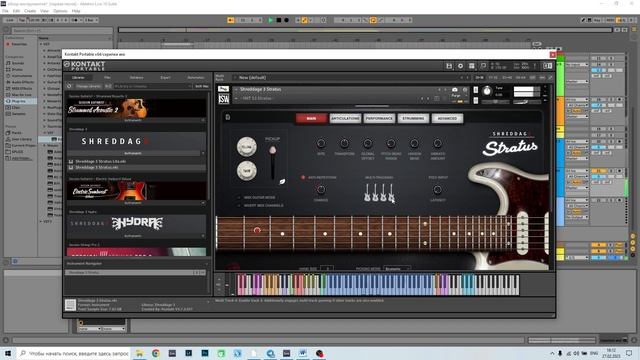Click the Instr Nav button in library toolbar
The image size is (640, 360).
201,86
